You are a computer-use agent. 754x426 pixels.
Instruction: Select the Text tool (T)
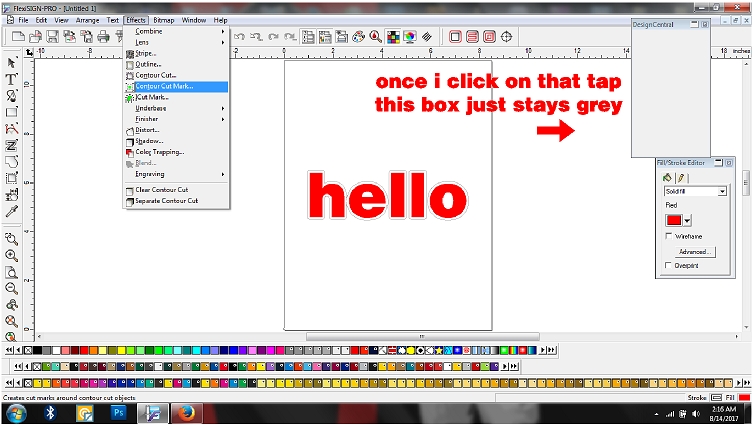(12, 79)
